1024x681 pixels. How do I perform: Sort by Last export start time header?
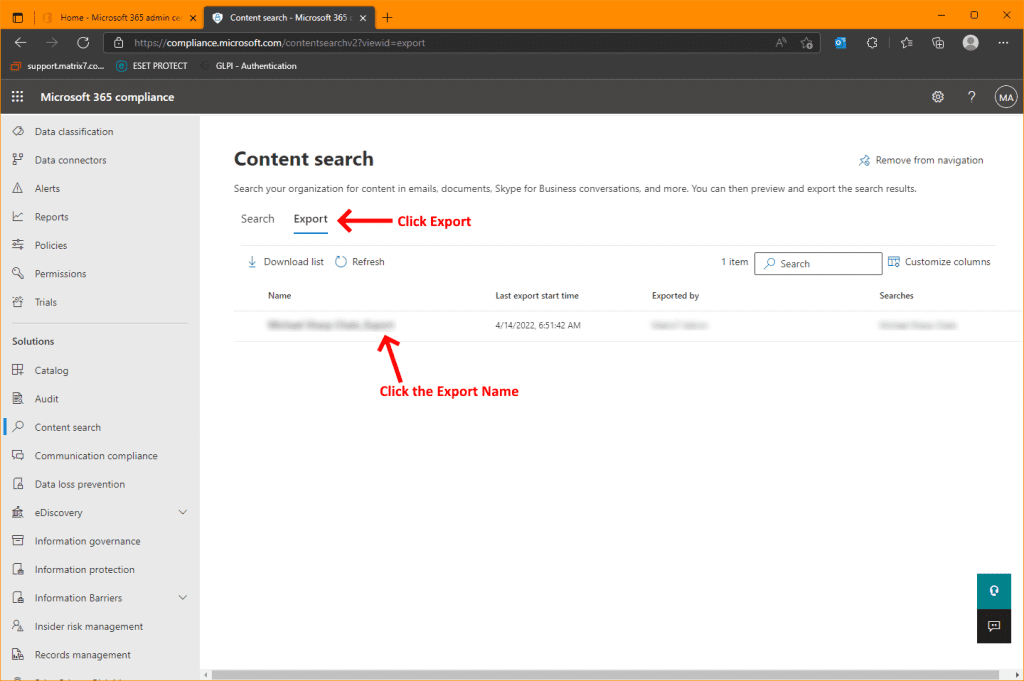pos(537,296)
